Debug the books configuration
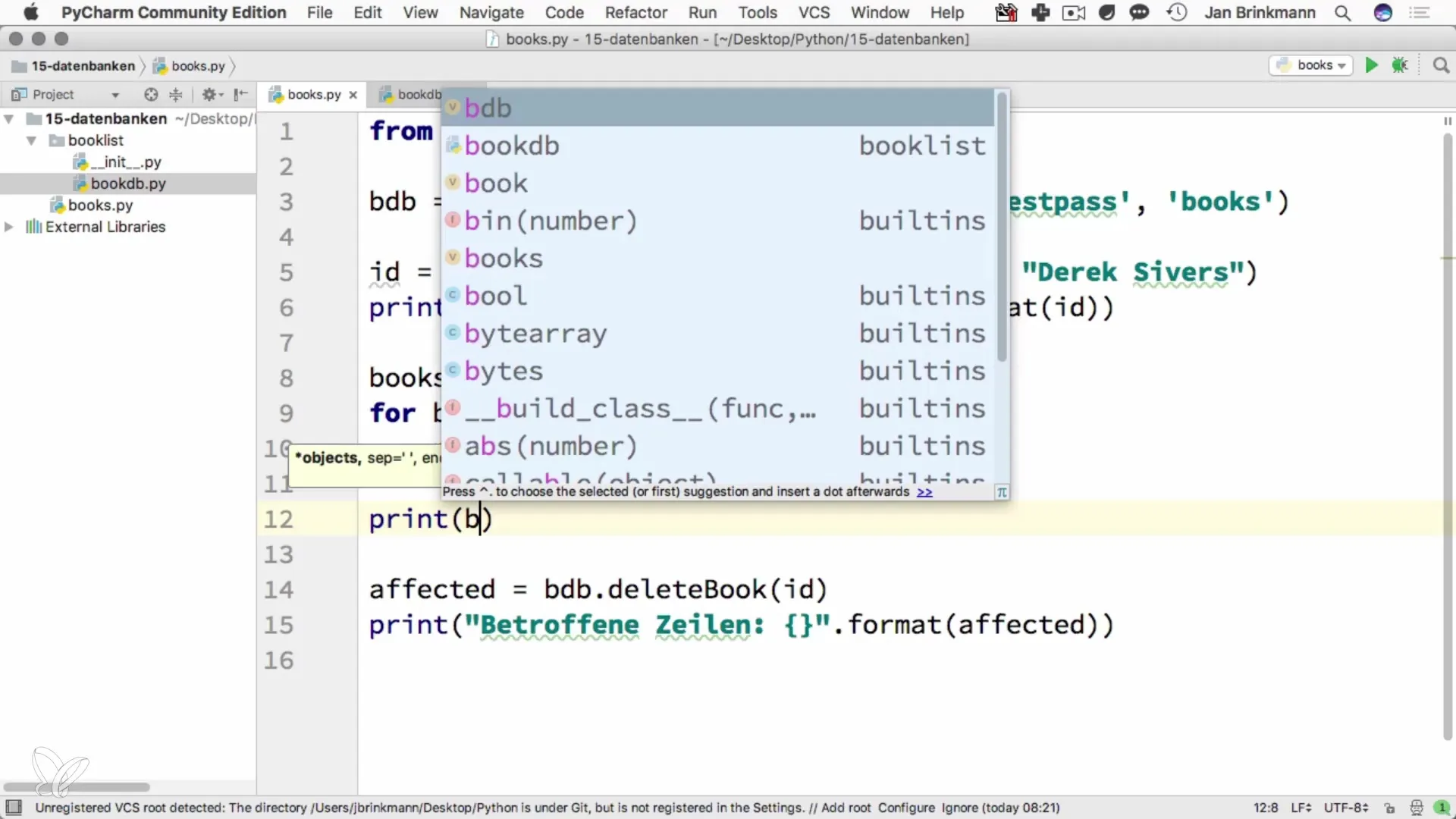This screenshot has width=1456, height=819. (1400, 65)
